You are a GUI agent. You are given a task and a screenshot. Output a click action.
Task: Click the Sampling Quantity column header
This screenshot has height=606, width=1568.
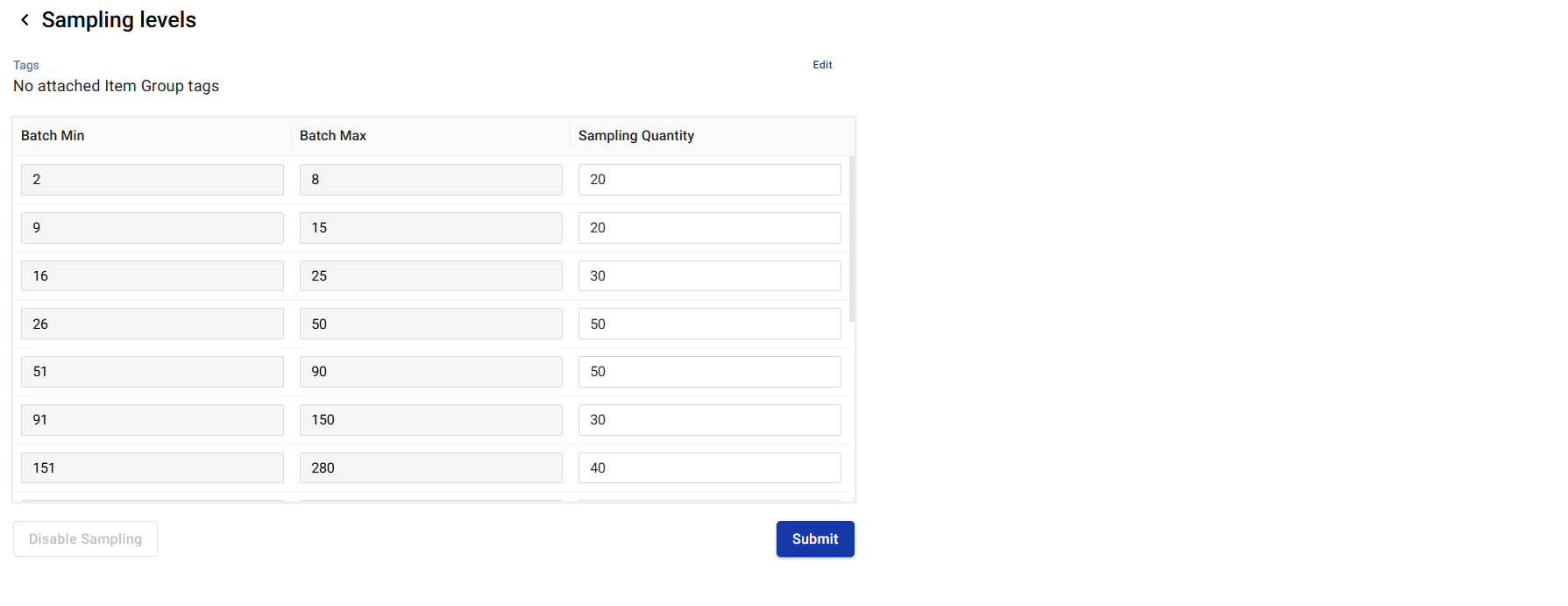[x=636, y=136]
